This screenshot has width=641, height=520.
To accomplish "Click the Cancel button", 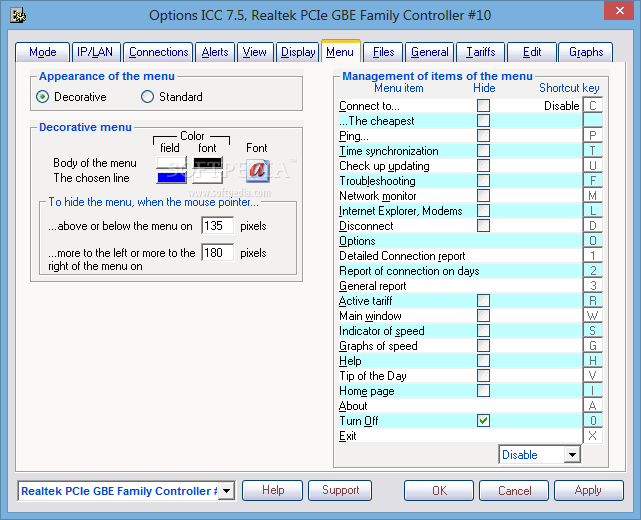I will tap(514, 491).
